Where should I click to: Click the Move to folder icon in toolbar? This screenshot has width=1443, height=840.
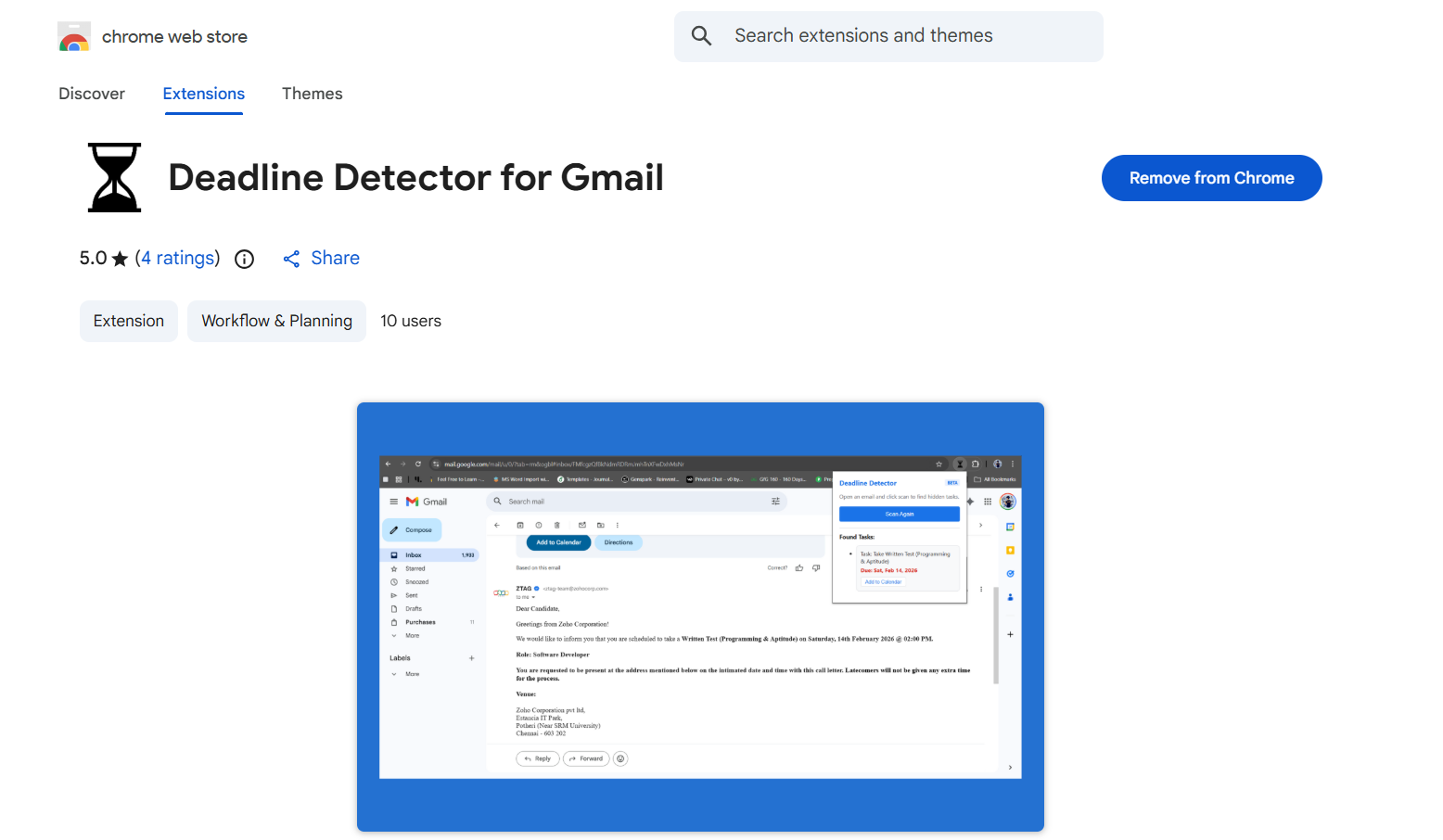tap(602, 525)
